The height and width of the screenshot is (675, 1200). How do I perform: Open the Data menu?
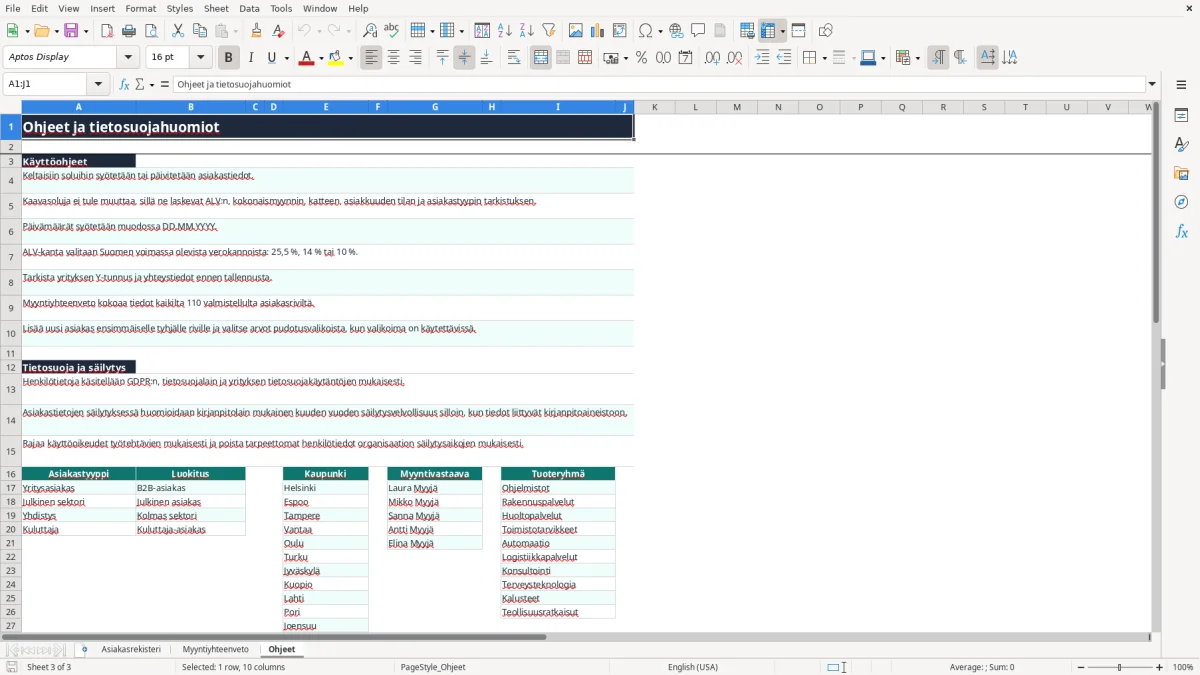pyautogui.click(x=249, y=8)
